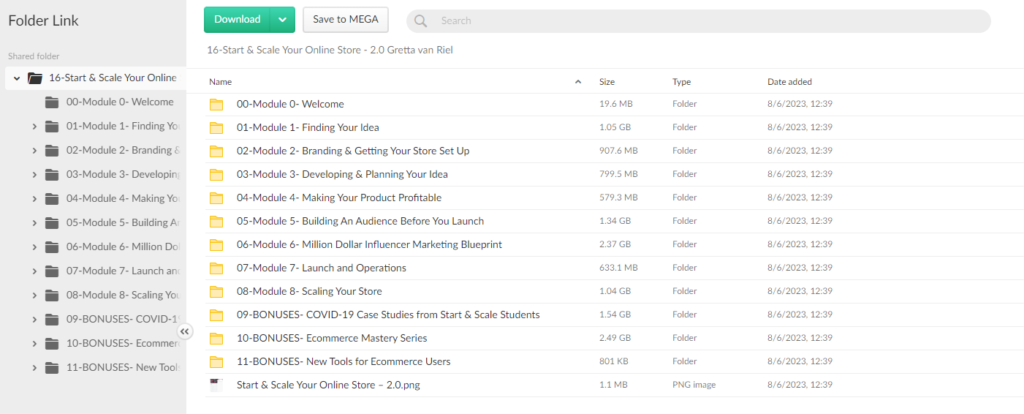
Task: Expand 06-Module 6 in the sidebar tree
Action: click(34, 247)
